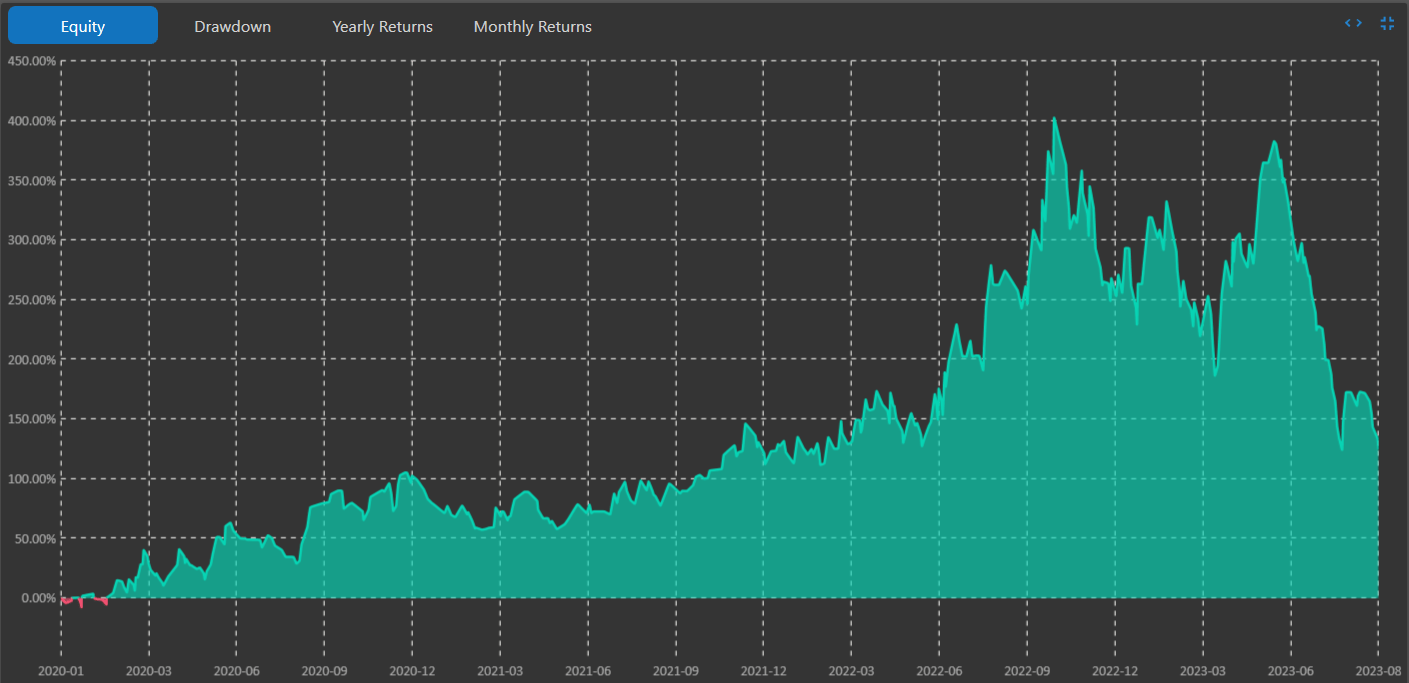Click the 2022-03 date label
The width and height of the screenshot is (1409, 683).
pyautogui.click(x=851, y=670)
